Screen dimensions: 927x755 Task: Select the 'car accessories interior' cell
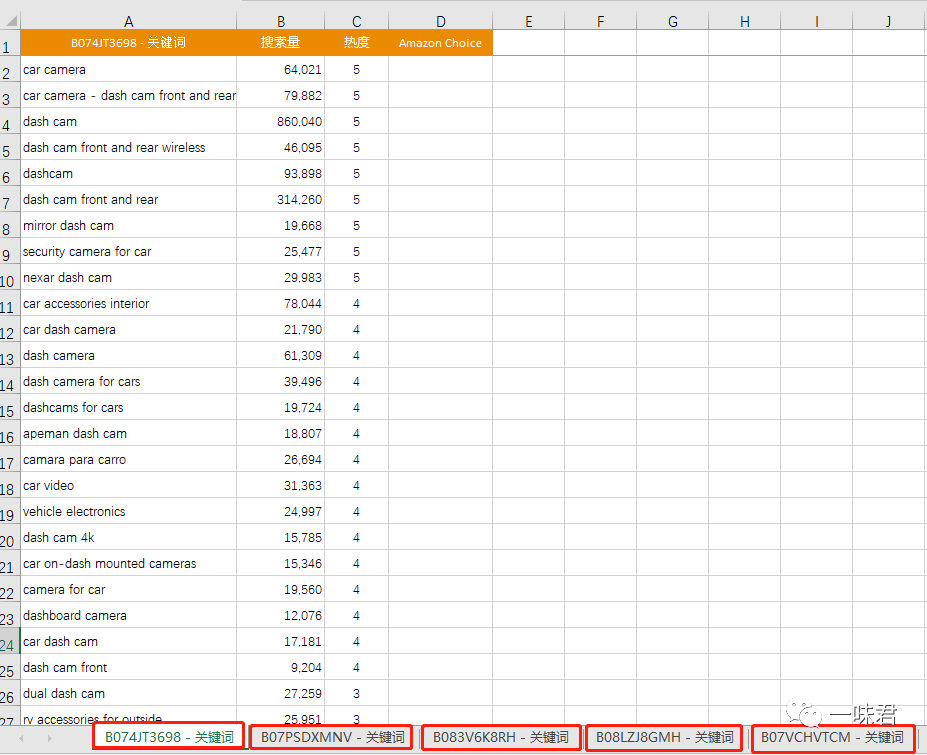click(128, 303)
